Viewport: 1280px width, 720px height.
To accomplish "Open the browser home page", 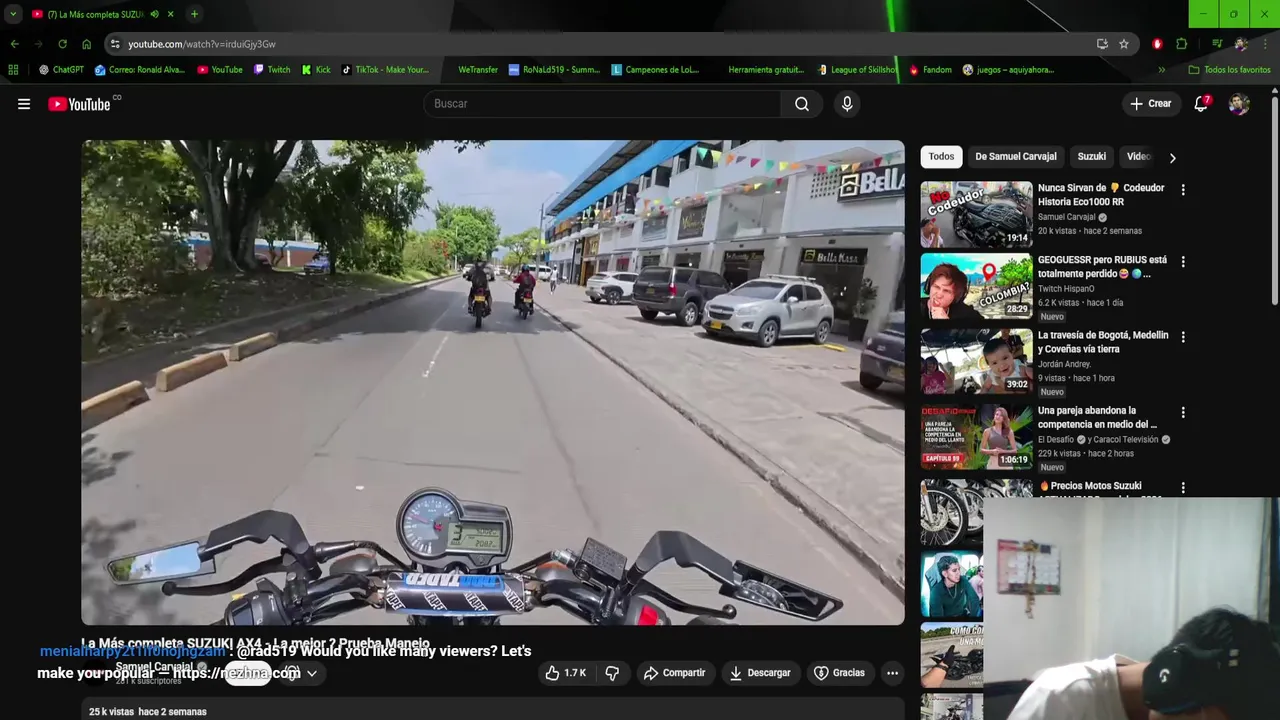I will [x=86, y=44].
